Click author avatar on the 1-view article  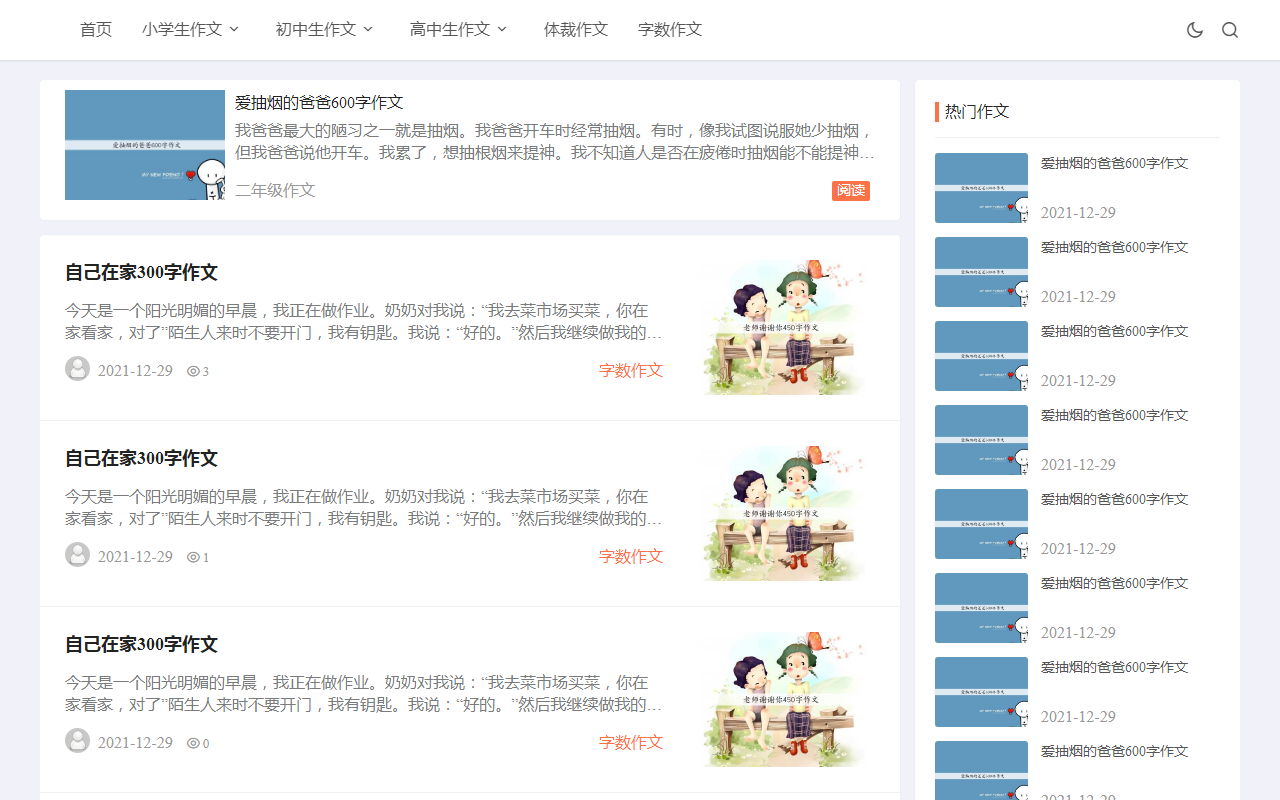click(x=77, y=555)
